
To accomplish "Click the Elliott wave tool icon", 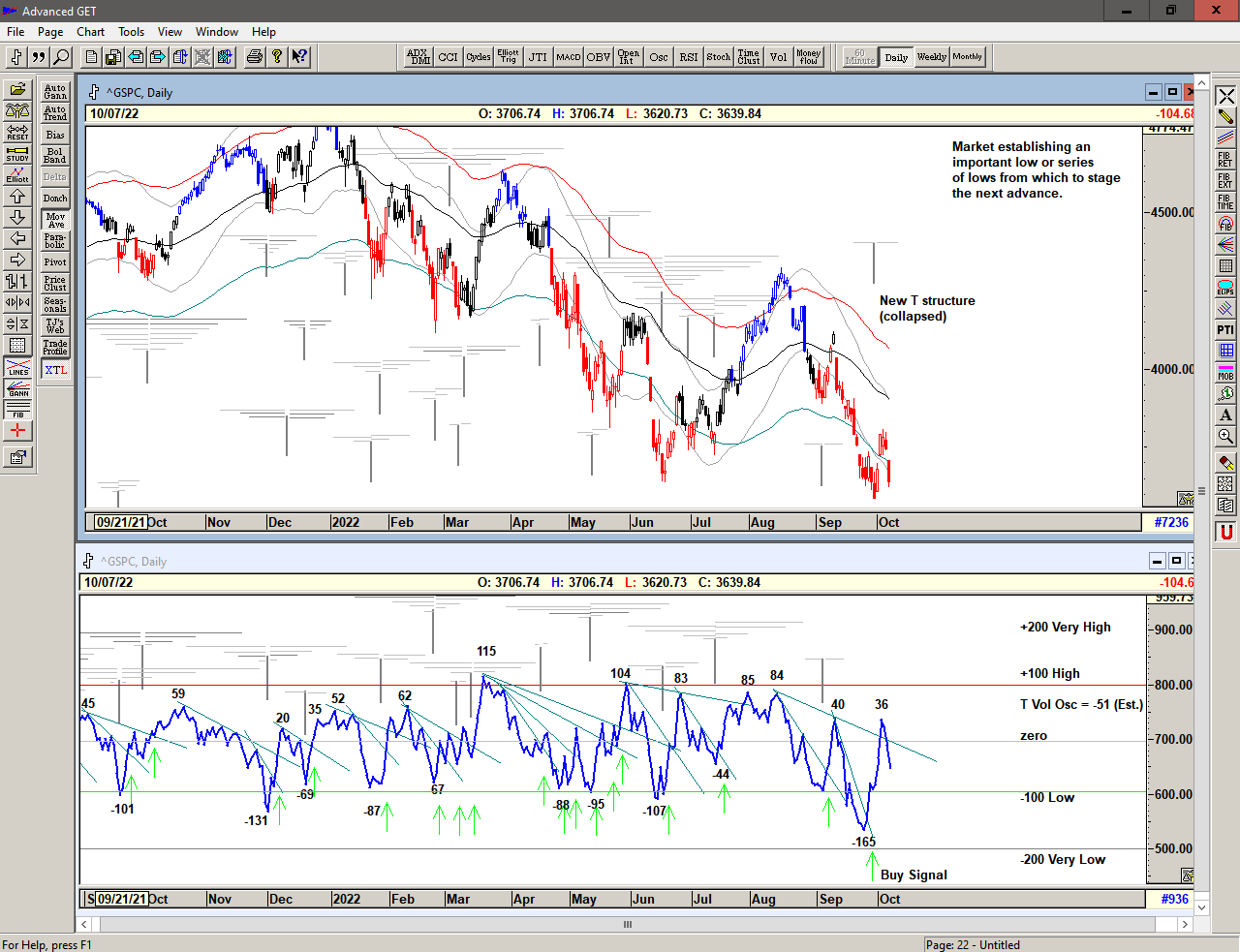I will (17, 175).
